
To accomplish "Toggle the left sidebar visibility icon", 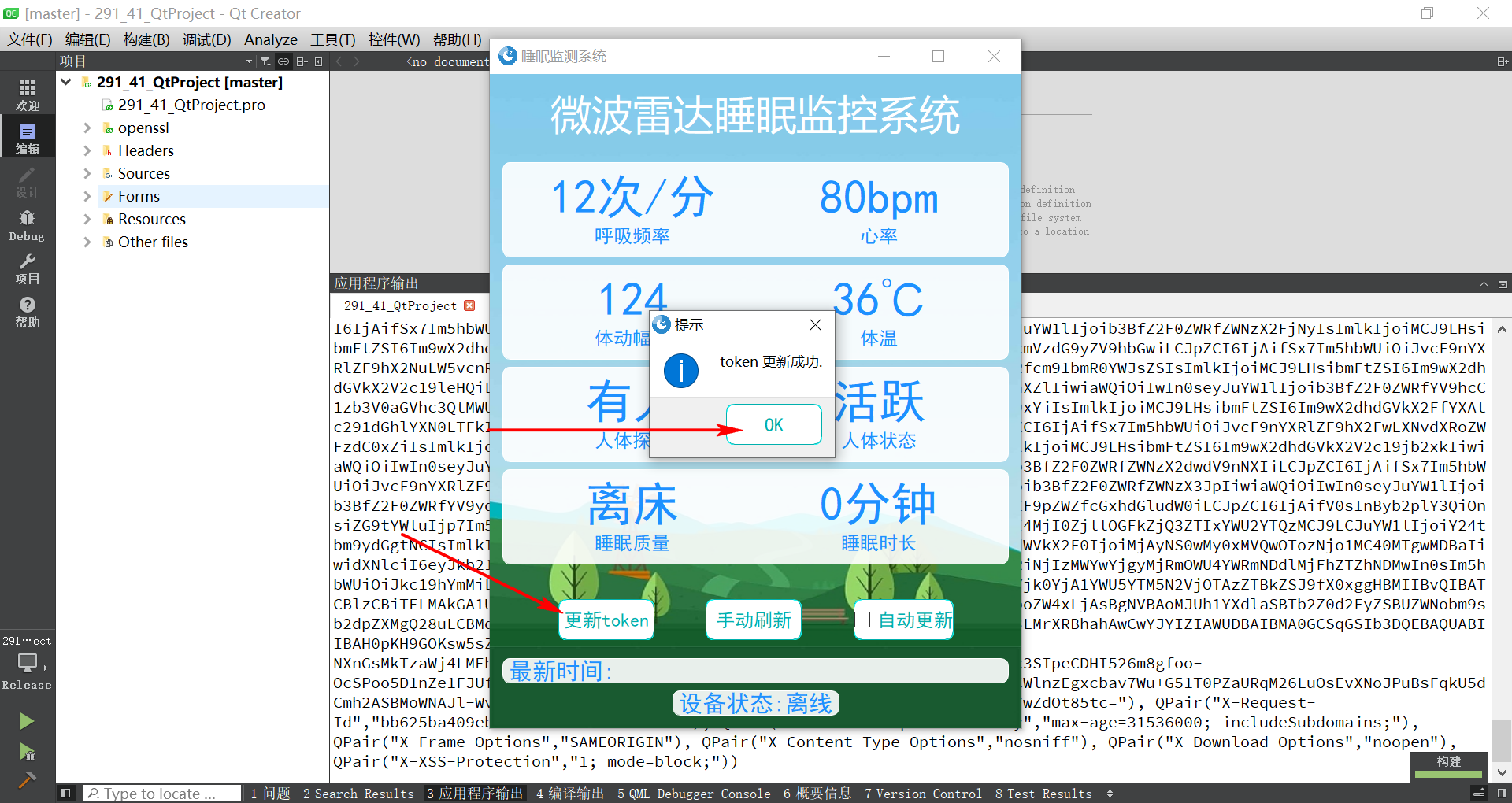I will [66, 794].
